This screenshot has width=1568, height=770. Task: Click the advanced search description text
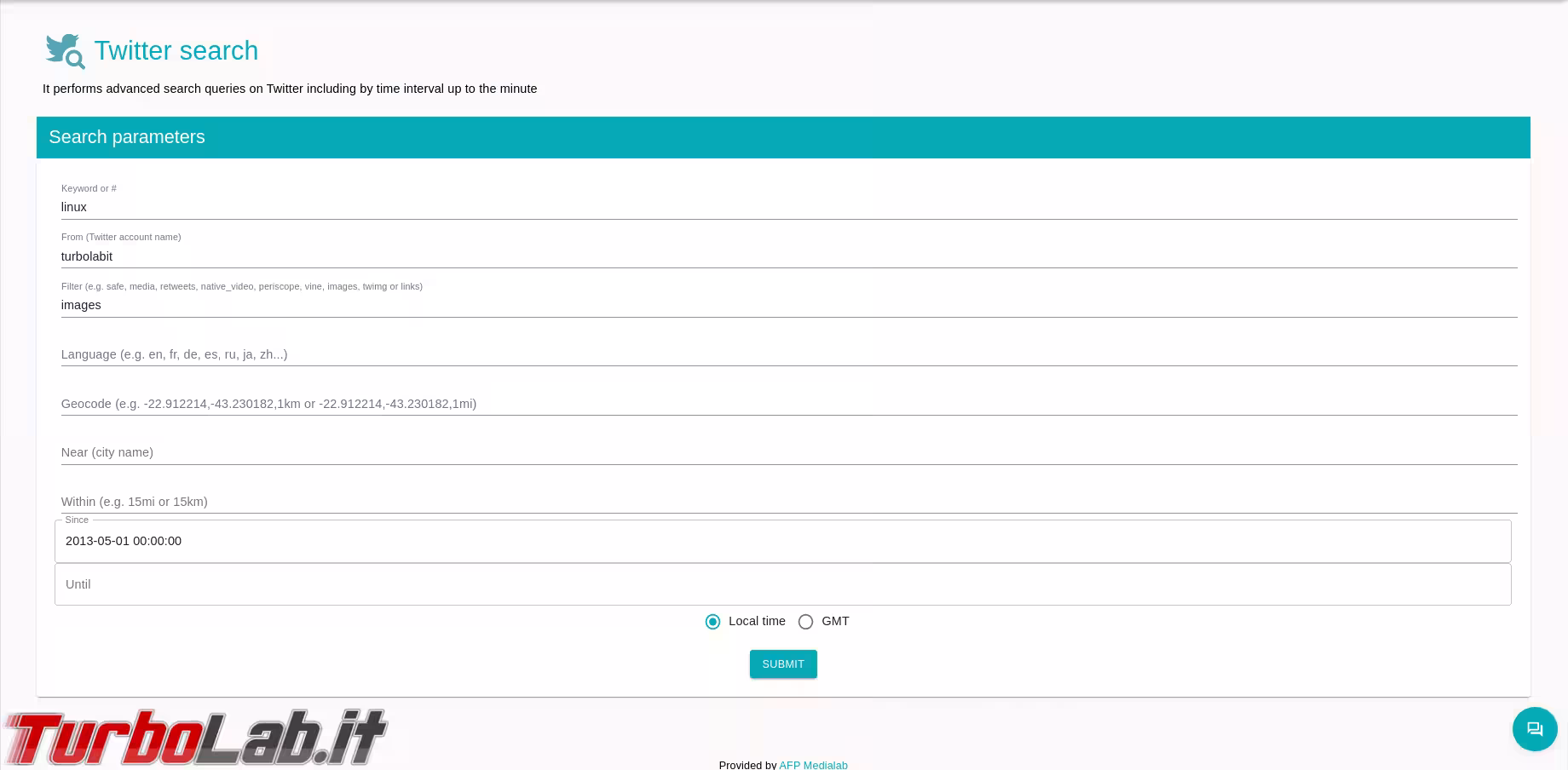point(290,89)
